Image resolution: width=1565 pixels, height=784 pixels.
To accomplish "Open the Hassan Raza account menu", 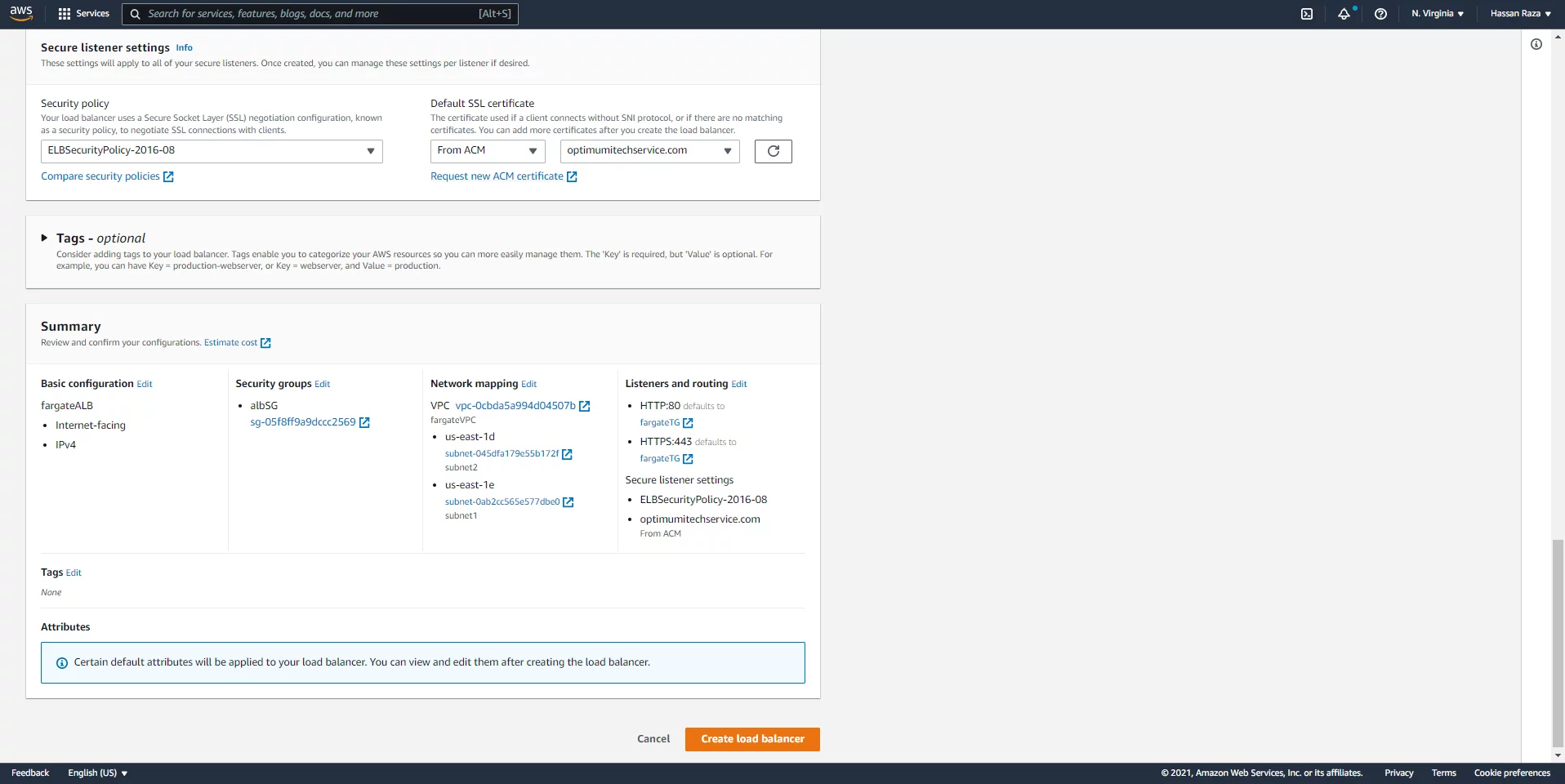I will pos(1520,14).
